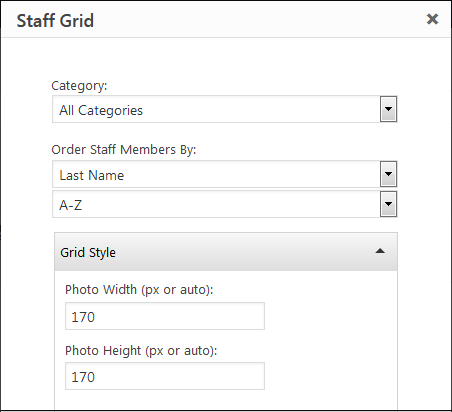The height and width of the screenshot is (412, 452).
Task: Click the 170 value in Photo Width
Action: pos(83,317)
